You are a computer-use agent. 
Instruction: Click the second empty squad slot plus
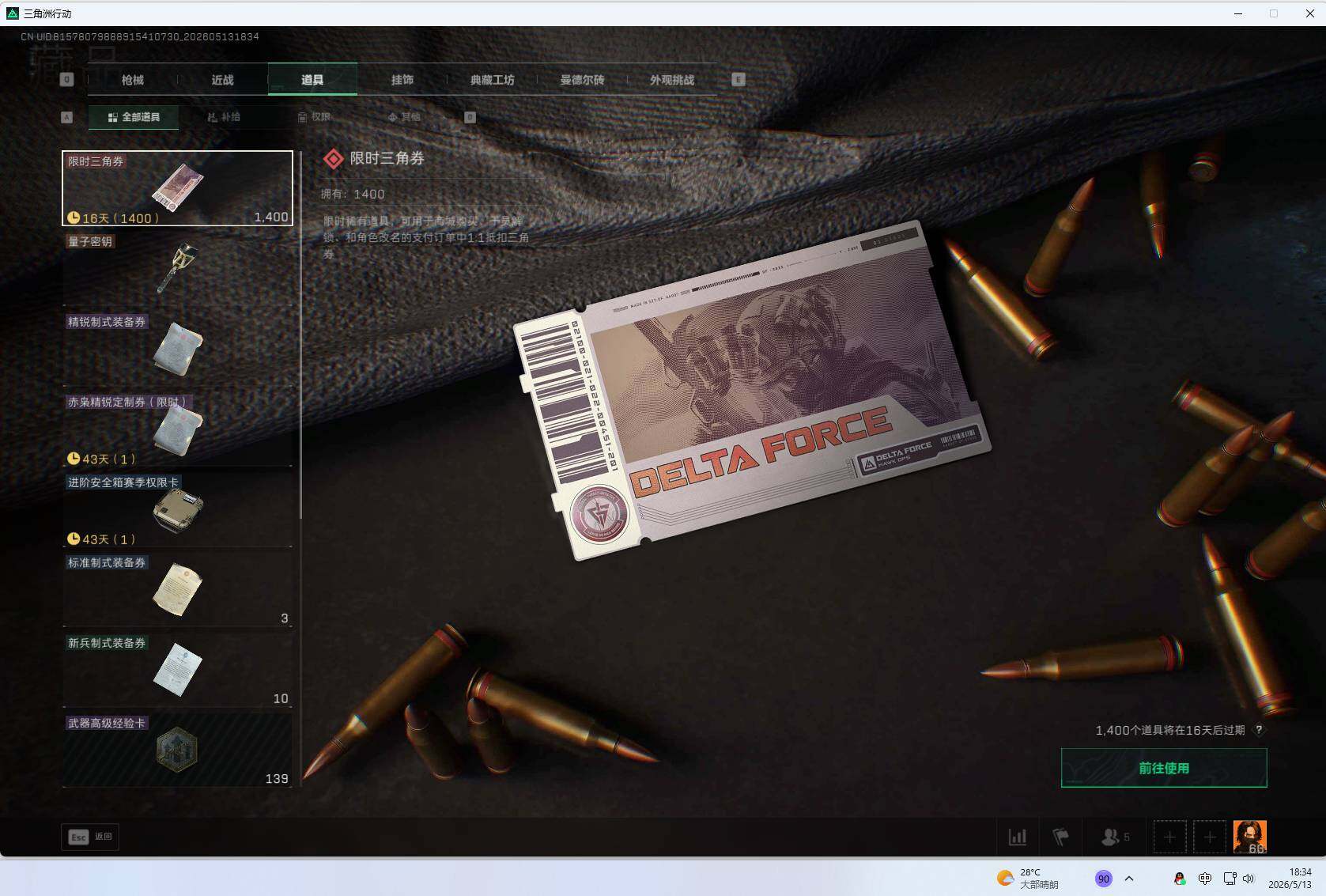pyautogui.click(x=1210, y=837)
